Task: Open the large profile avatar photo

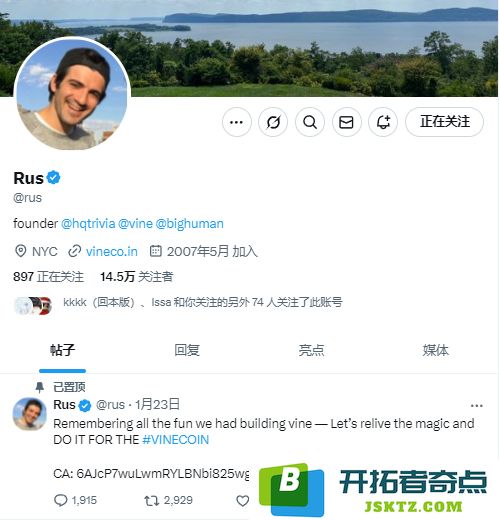Action: 72,94
